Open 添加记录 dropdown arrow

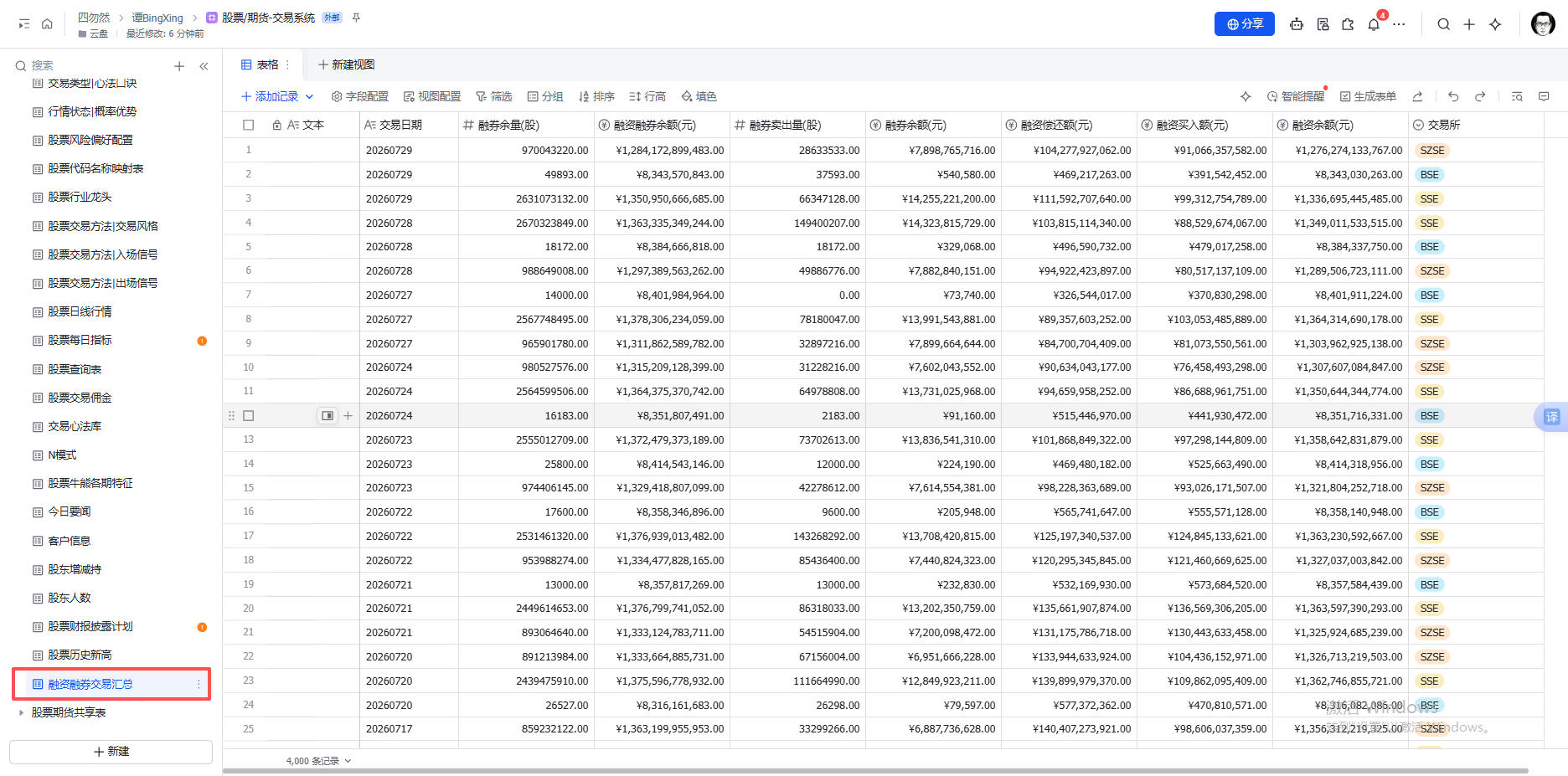coord(309,97)
